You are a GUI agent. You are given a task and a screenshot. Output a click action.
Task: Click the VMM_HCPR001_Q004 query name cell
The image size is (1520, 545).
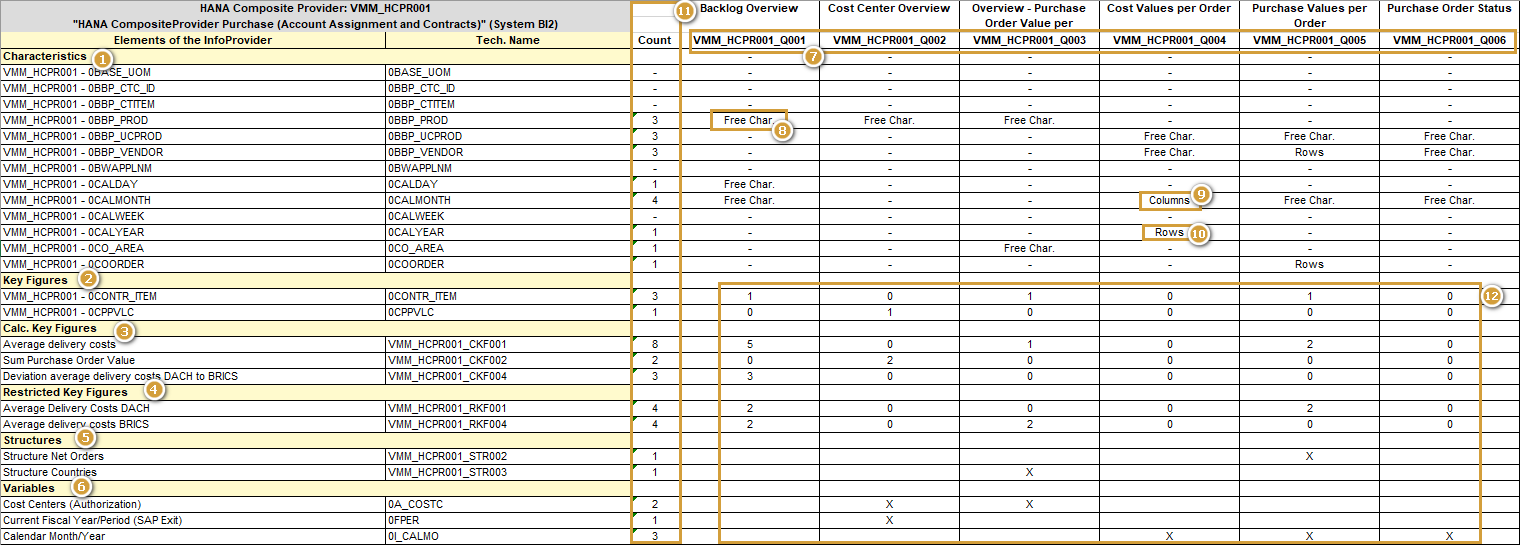pos(1169,41)
